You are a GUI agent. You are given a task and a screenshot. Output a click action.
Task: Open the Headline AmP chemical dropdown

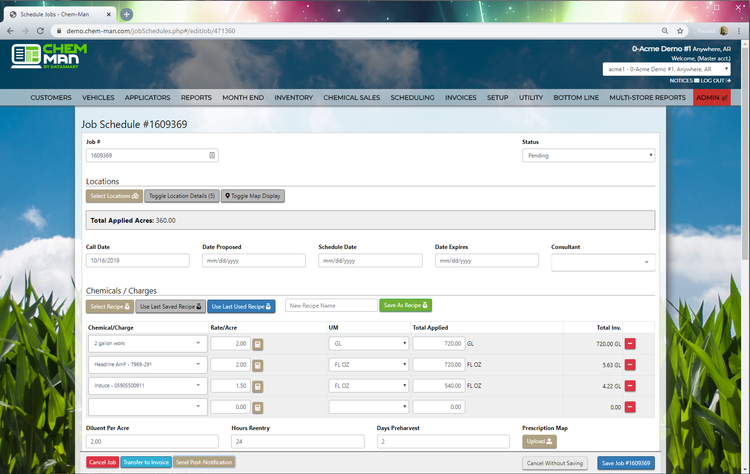point(148,364)
